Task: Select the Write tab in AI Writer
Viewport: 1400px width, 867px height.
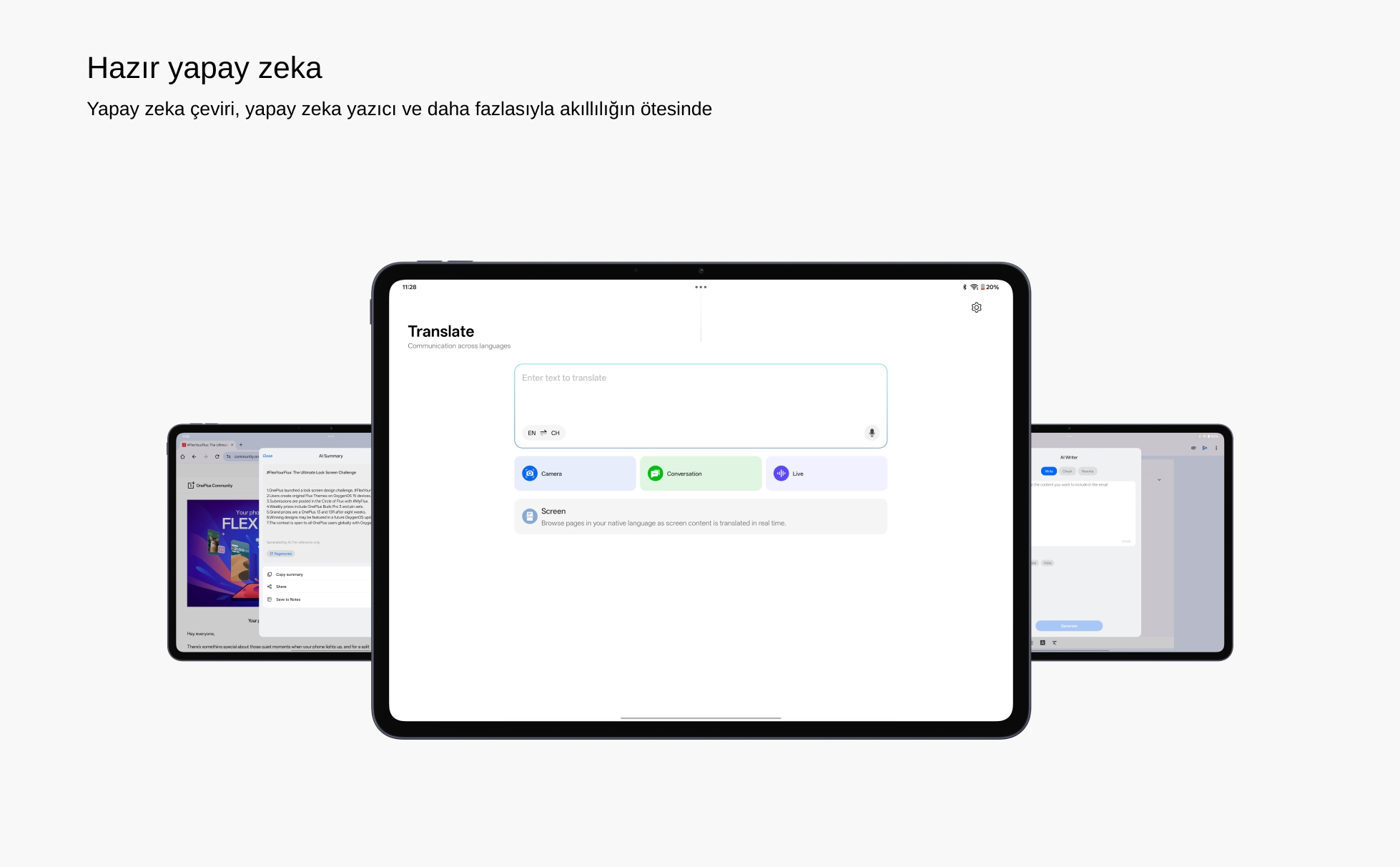Action: point(1048,471)
